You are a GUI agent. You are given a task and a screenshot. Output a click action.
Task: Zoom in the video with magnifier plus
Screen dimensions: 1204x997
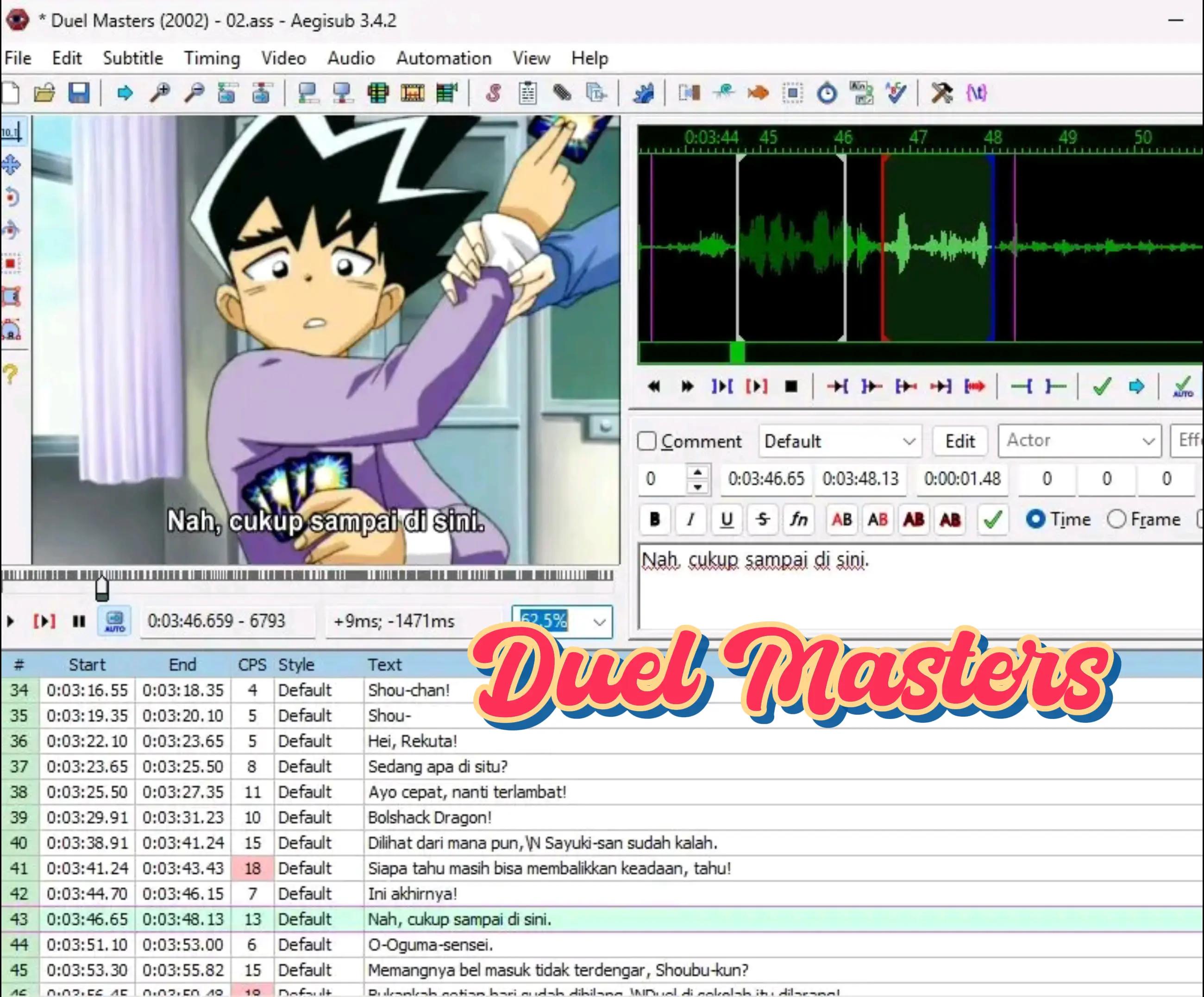159,93
